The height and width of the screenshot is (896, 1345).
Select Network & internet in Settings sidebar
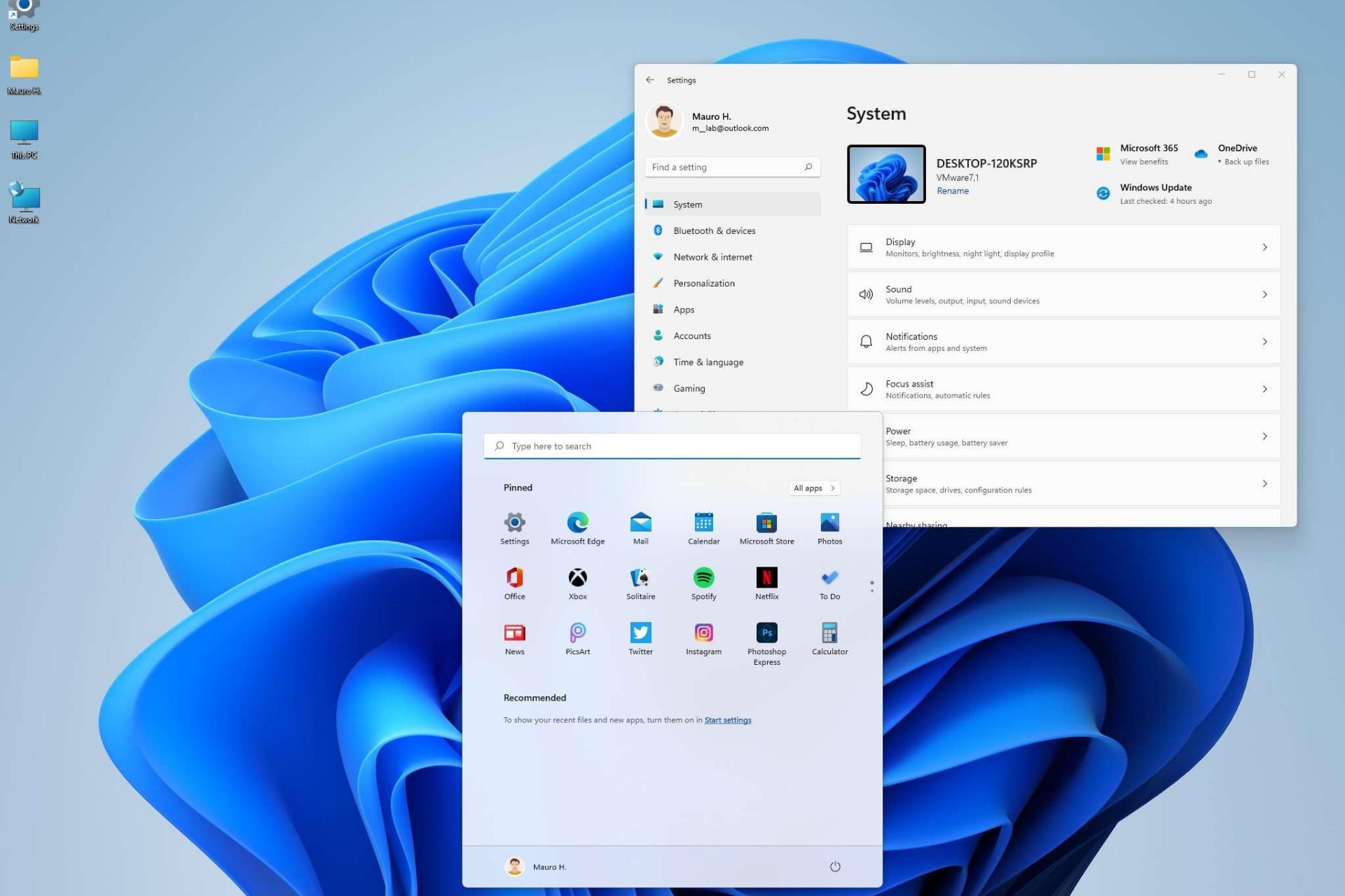[x=712, y=256]
